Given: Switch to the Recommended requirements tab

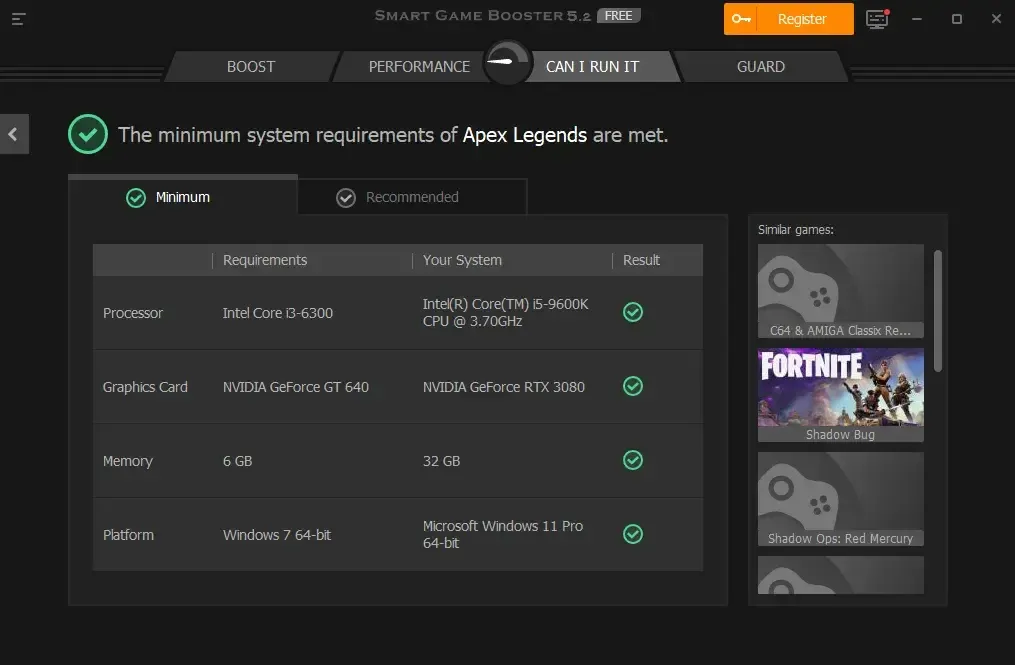Looking at the screenshot, I should point(412,196).
